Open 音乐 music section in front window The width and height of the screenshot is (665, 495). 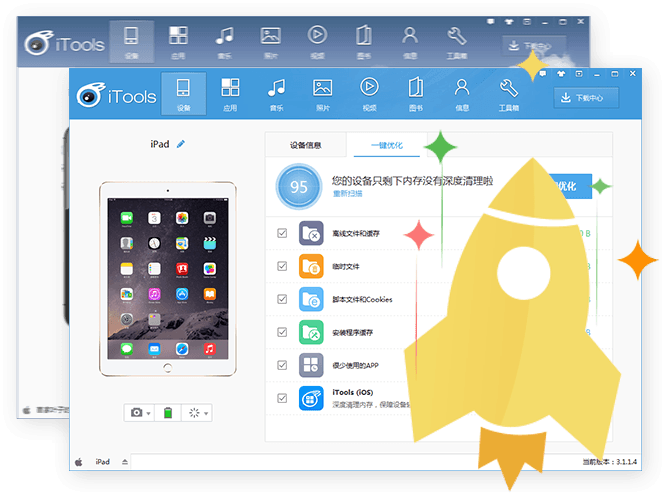(x=277, y=94)
